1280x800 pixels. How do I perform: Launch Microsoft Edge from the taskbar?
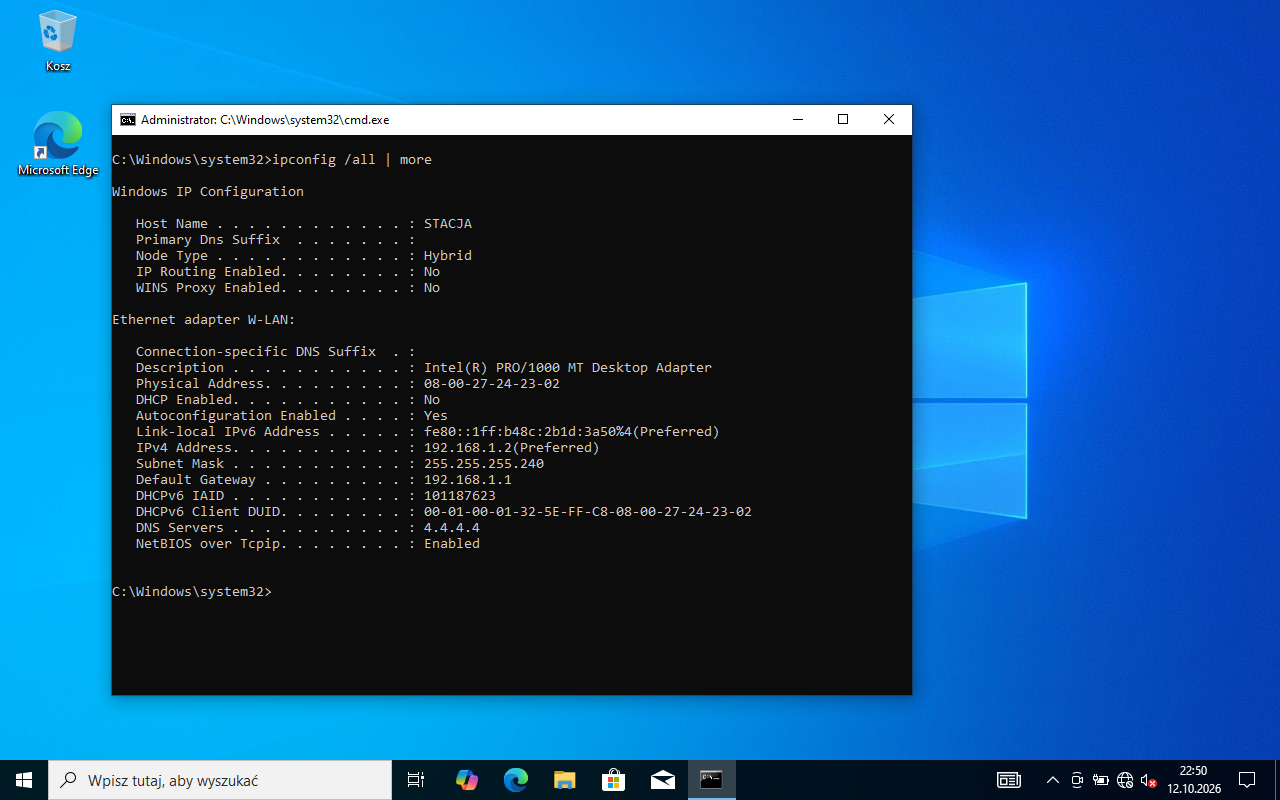(515, 780)
